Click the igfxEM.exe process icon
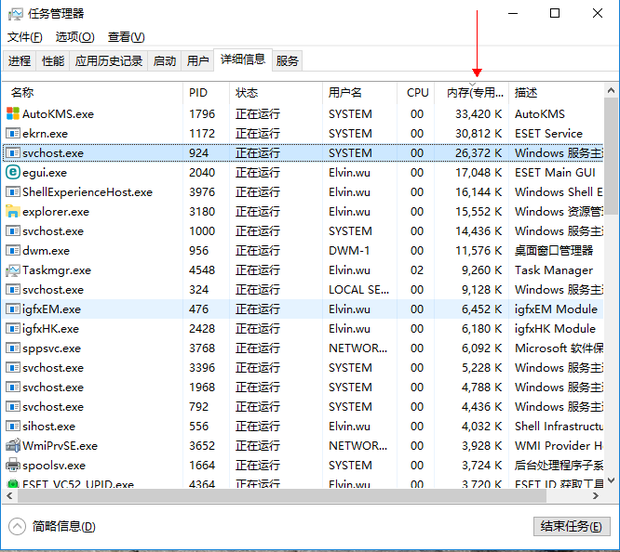 pyautogui.click(x=13, y=309)
